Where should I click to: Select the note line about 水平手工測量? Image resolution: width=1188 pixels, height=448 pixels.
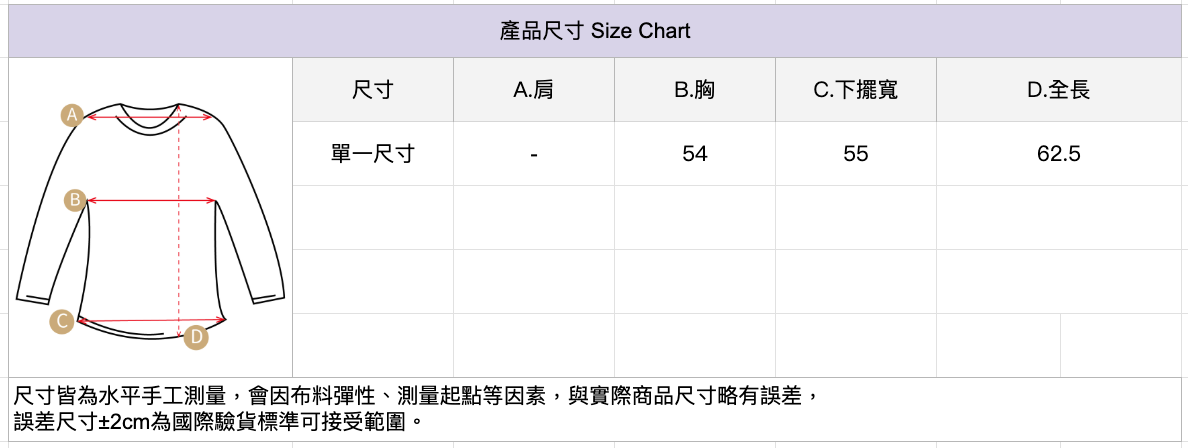tap(420, 397)
